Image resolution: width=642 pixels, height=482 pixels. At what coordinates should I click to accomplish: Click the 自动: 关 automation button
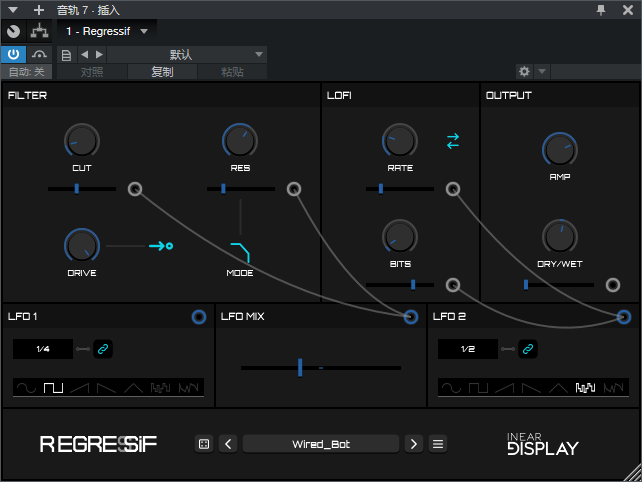pyautogui.click(x=26, y=72)
